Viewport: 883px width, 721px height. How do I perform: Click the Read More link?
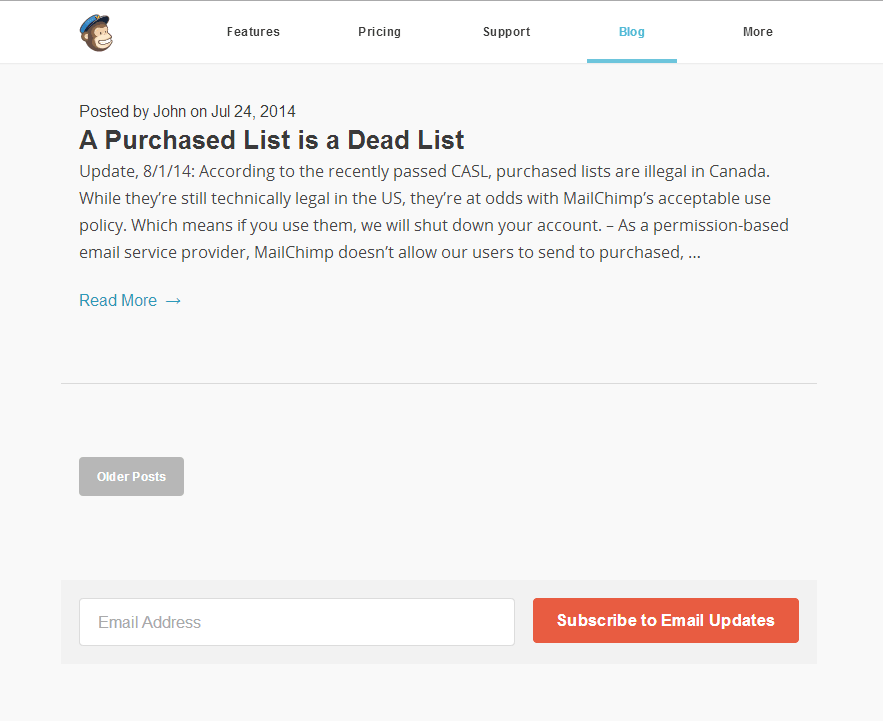(118, 301)
